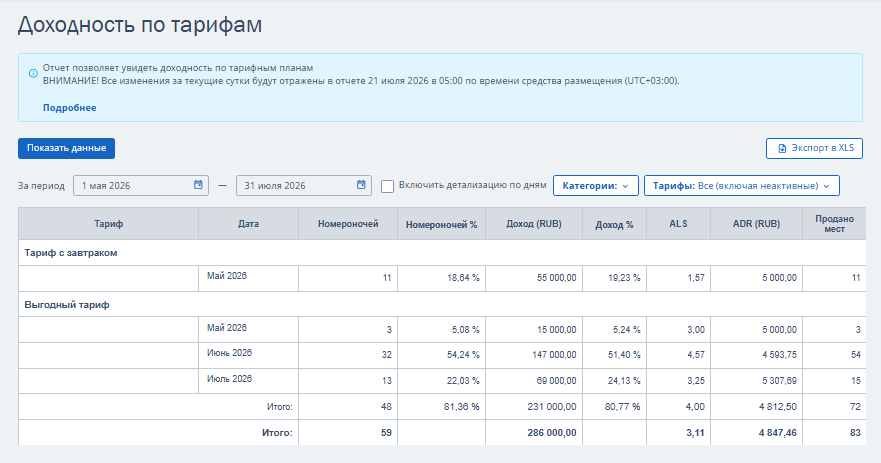Click the Доход % column header
The height and width of the screenshot is (463, 881).
pyautogui.click(x=614, y=224)
